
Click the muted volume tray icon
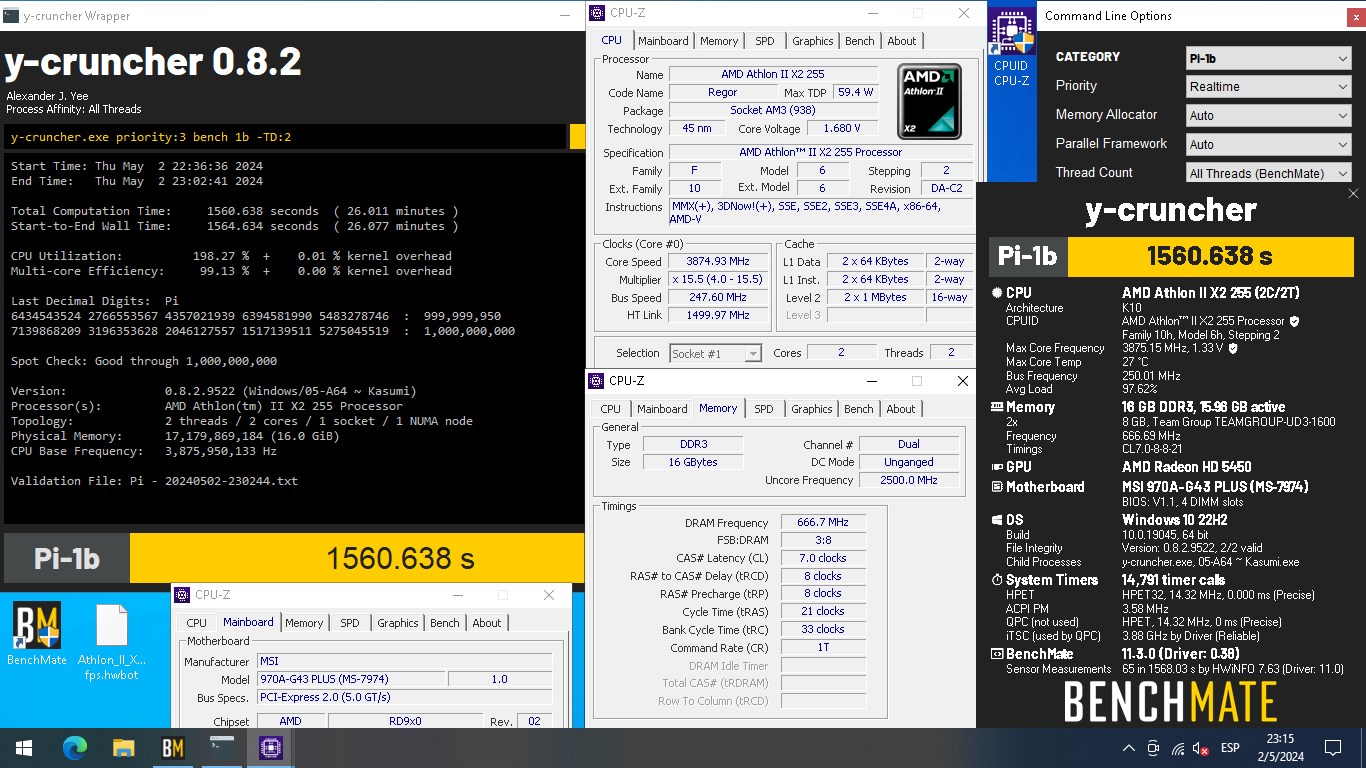(1201, 748)
